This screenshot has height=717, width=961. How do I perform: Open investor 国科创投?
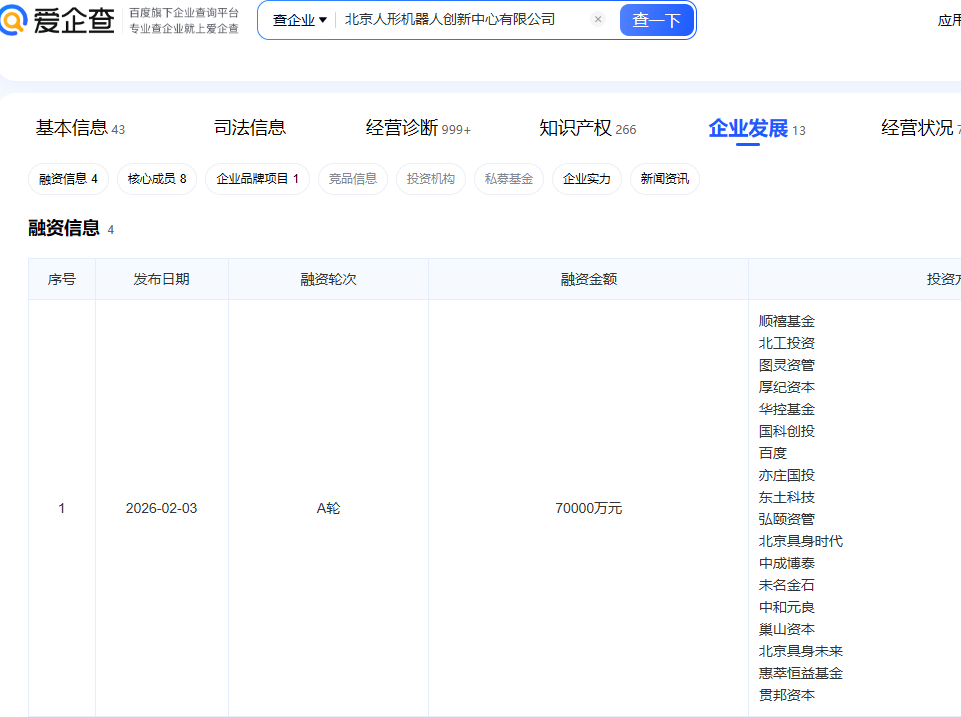[786, 431]
